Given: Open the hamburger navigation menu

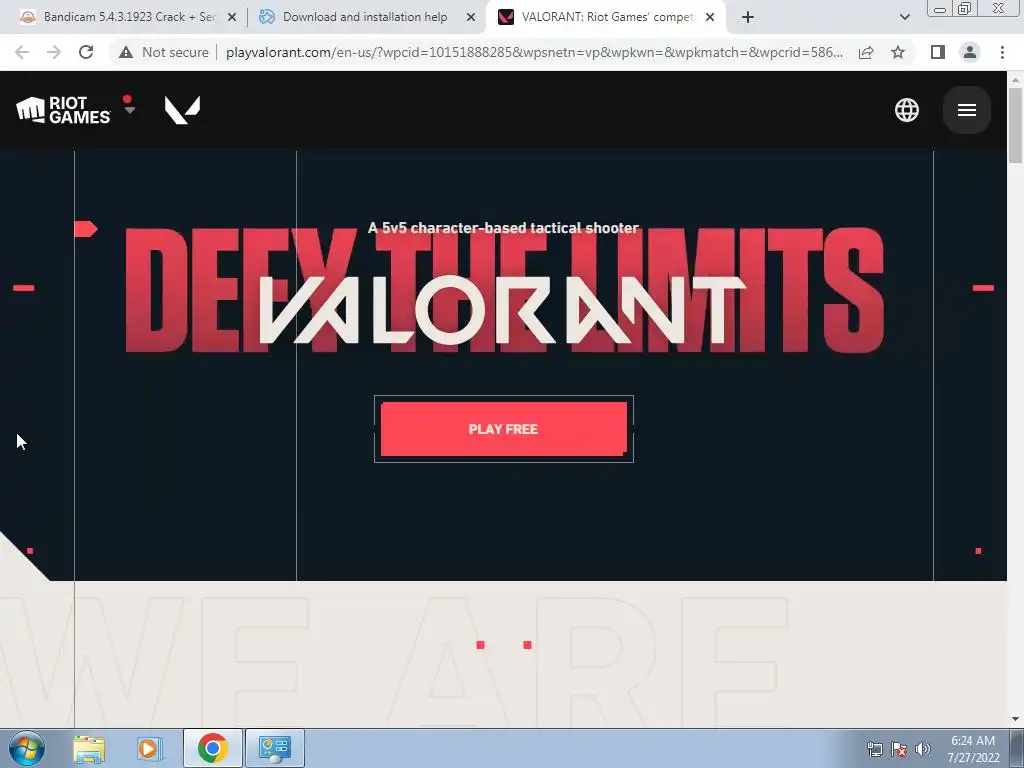Looking at the screenshot, I should coord(967,110).
